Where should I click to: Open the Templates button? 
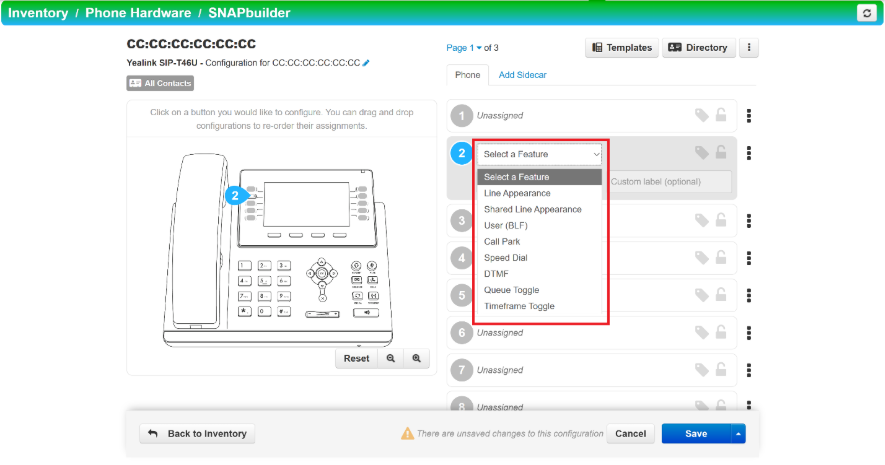621,48
